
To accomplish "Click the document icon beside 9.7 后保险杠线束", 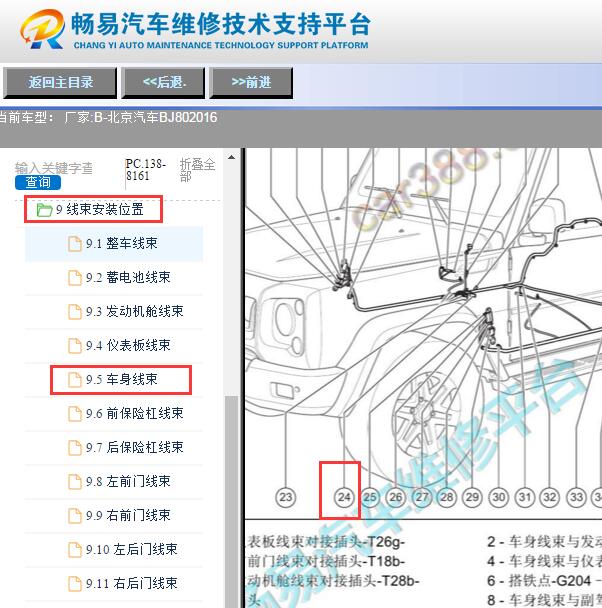I will (74, 448).
